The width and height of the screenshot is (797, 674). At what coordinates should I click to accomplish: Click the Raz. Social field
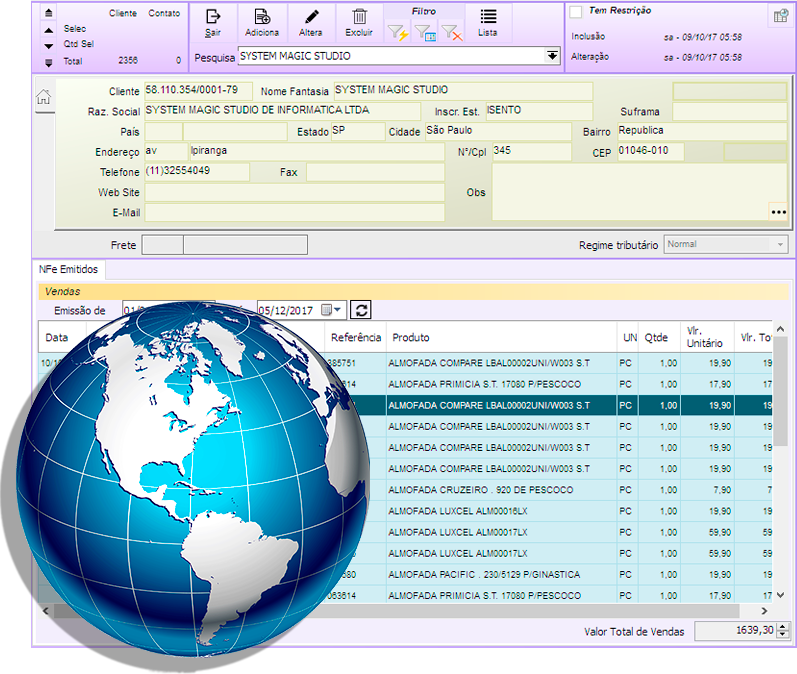point(282,111)
